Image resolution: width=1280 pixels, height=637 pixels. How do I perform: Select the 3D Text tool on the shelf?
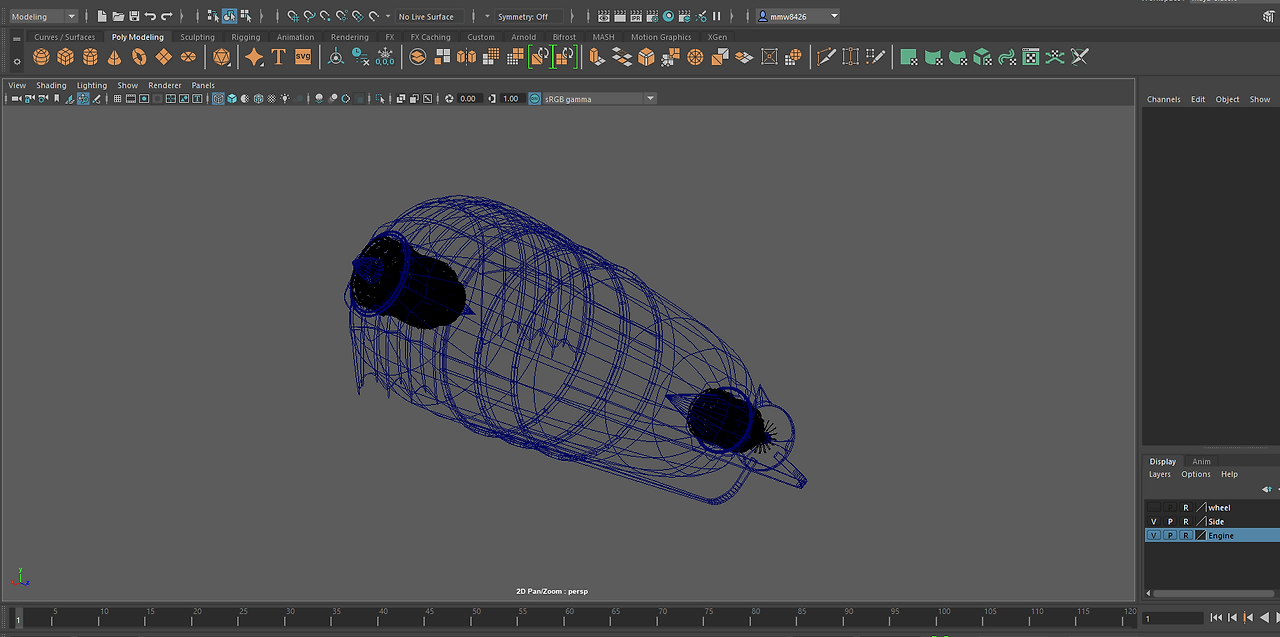pos(278,57)
